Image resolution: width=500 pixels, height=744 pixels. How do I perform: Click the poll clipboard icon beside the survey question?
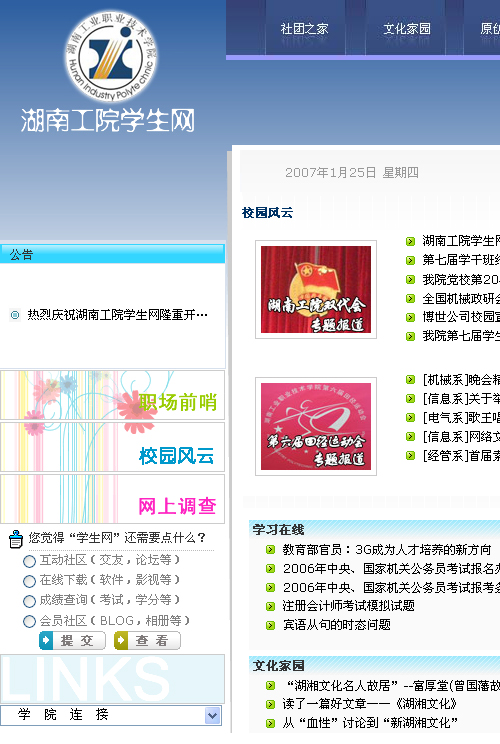click(x=16, y=539)
